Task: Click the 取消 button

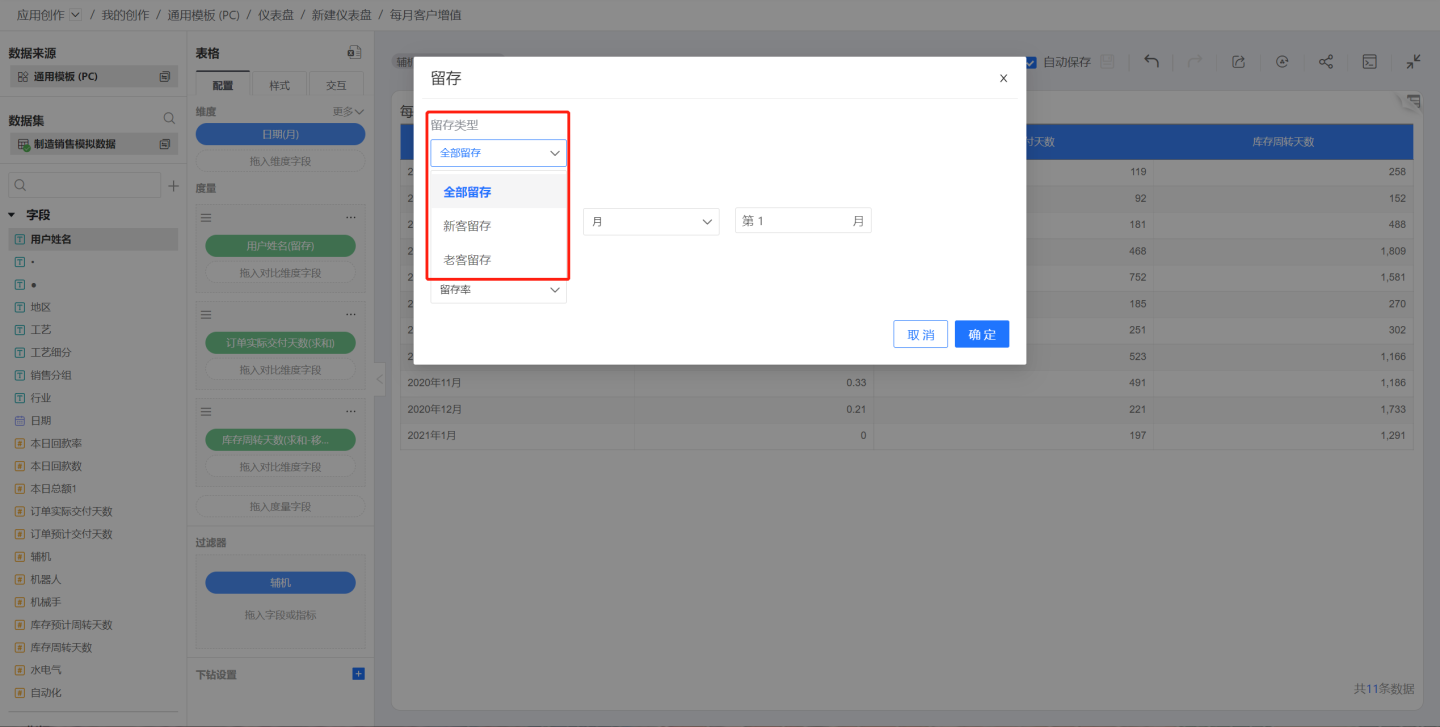Action: click(920, 334)
